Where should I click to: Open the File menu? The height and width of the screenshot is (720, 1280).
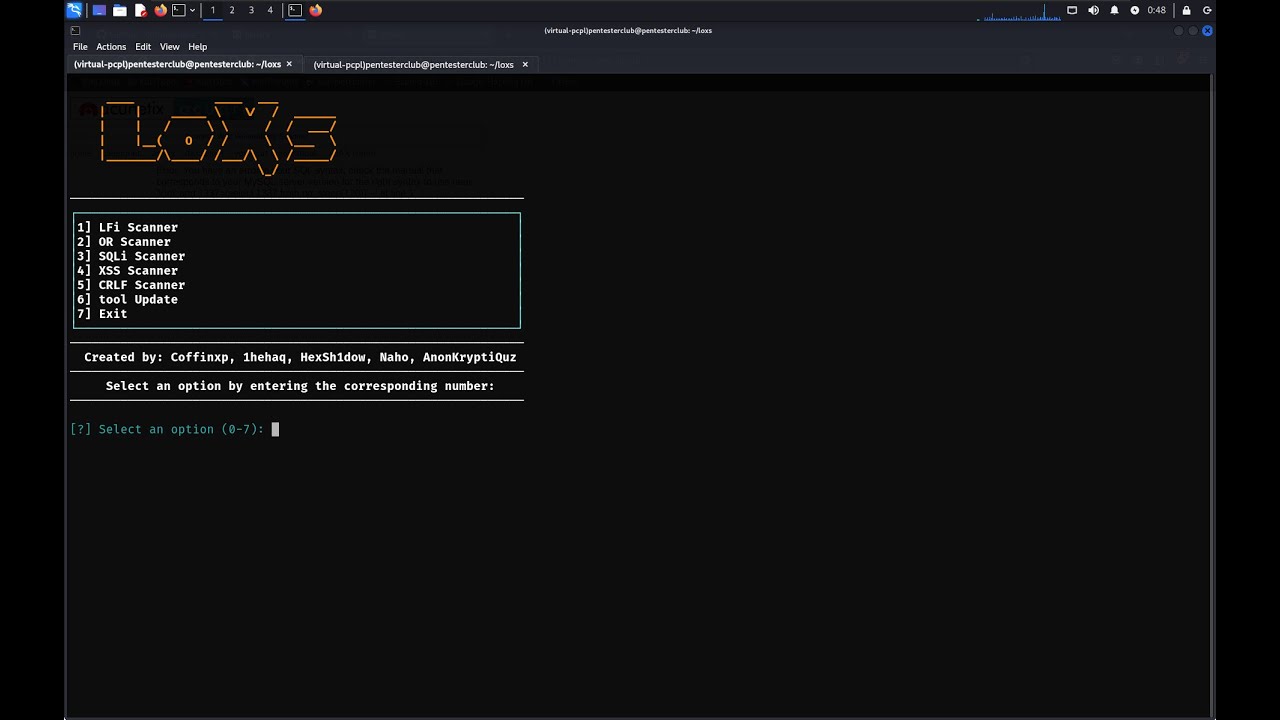click(x=80, y=47)
